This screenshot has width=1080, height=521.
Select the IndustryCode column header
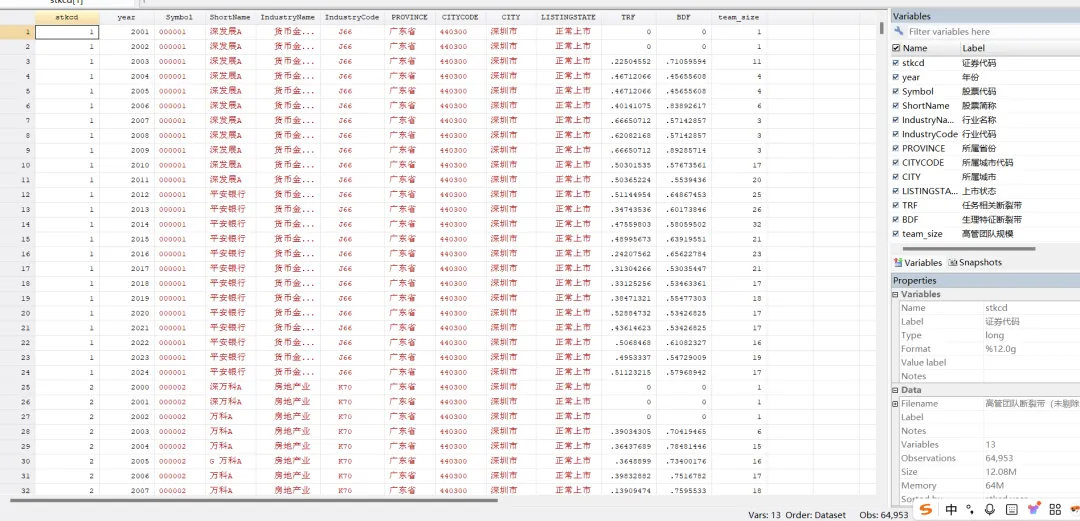(x=352, y=17)
